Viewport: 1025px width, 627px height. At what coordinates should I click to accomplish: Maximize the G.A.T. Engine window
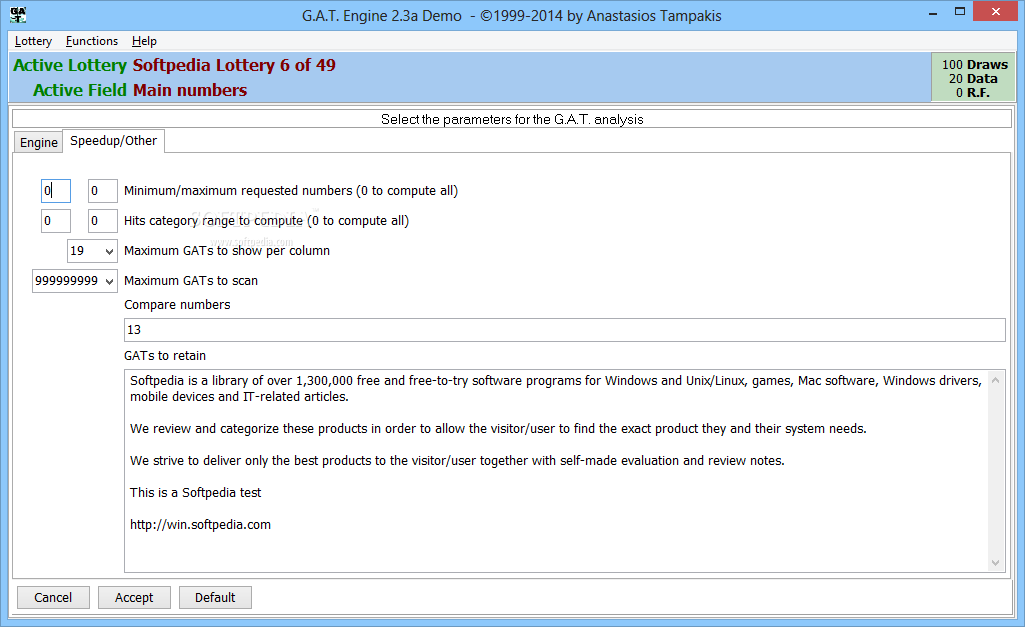(x=960, y=12)
